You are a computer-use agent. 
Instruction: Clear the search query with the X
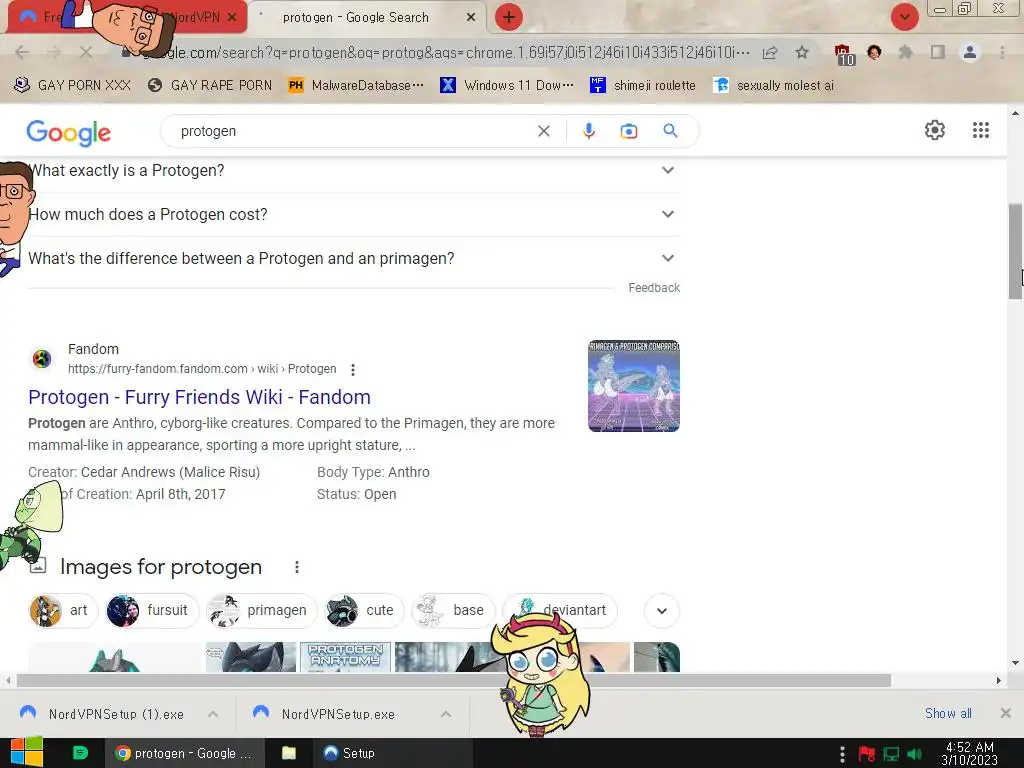tap(543, 131)
